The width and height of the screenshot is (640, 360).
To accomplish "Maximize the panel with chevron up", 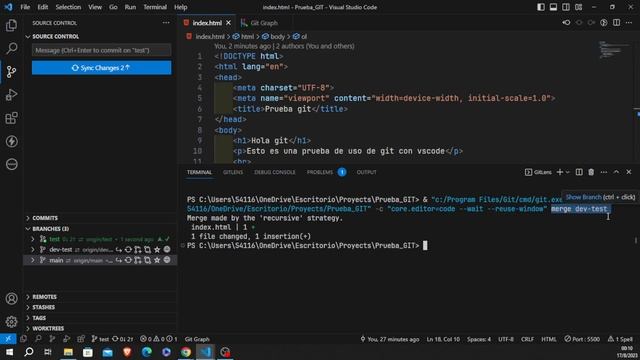I will click(616, 172).
